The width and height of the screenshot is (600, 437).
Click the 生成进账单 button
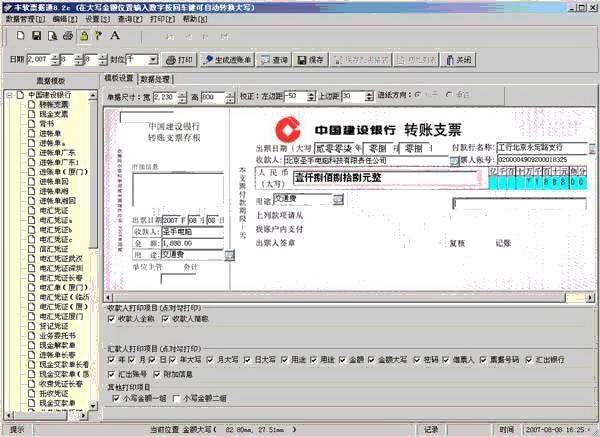click(227, 60)
